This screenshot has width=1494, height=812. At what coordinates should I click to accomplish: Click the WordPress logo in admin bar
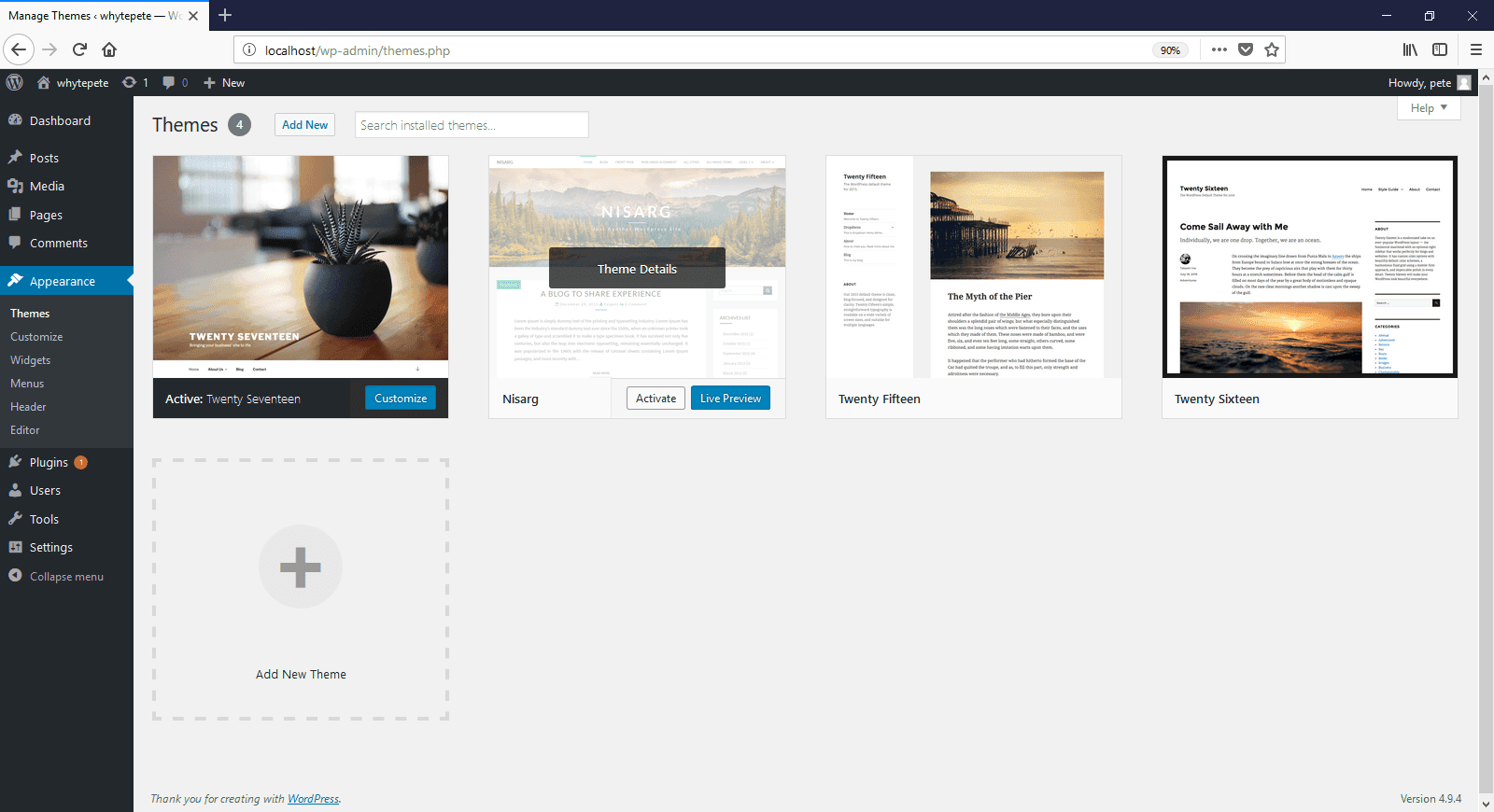point(14,82)
